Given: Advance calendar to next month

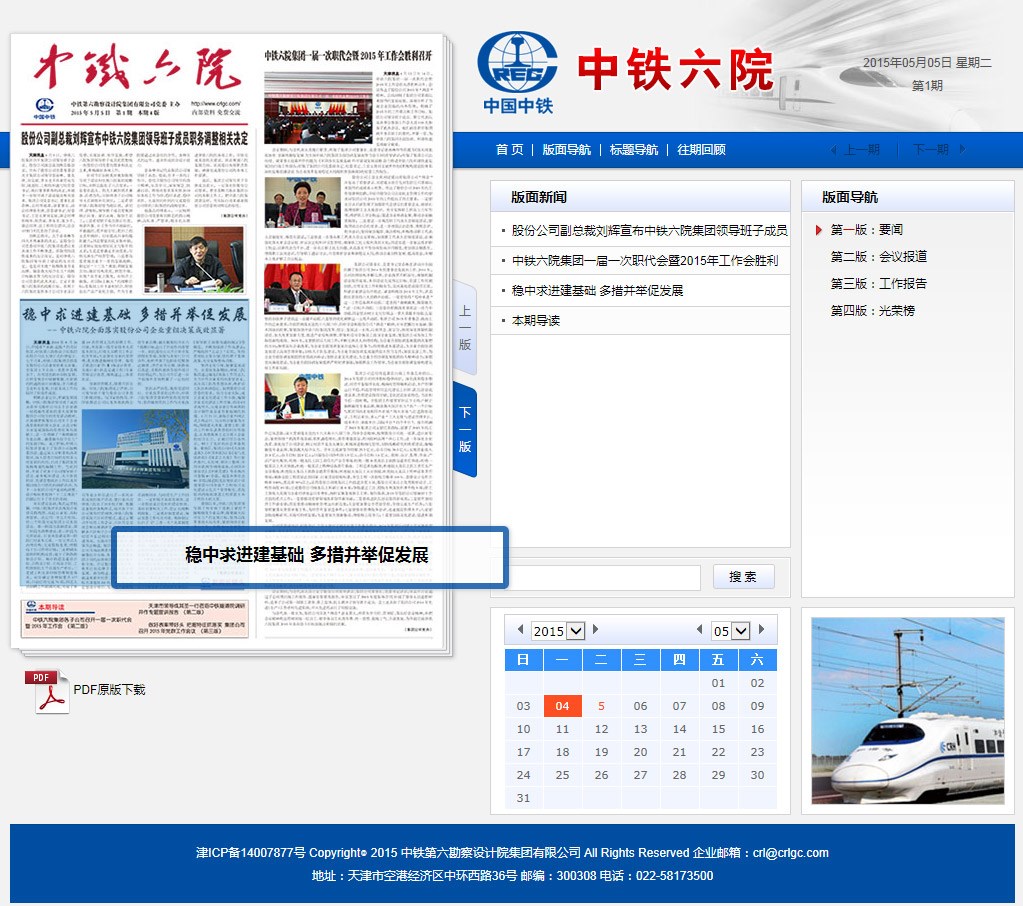Looking at the screenshot, I should [762, 630].
